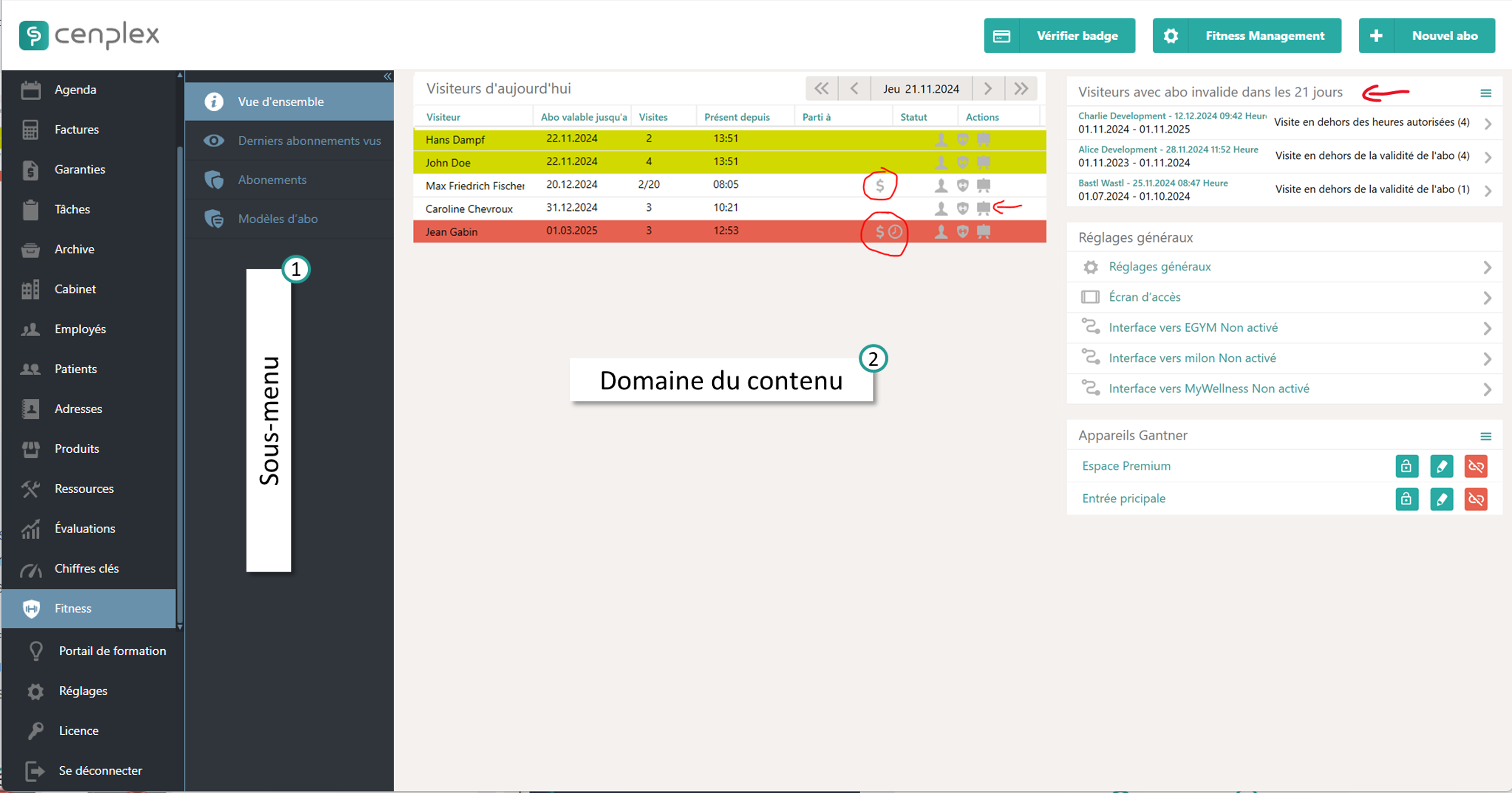Click the Vérifier badge button
Viewport: 1512px width, 793px height.
1077,35
